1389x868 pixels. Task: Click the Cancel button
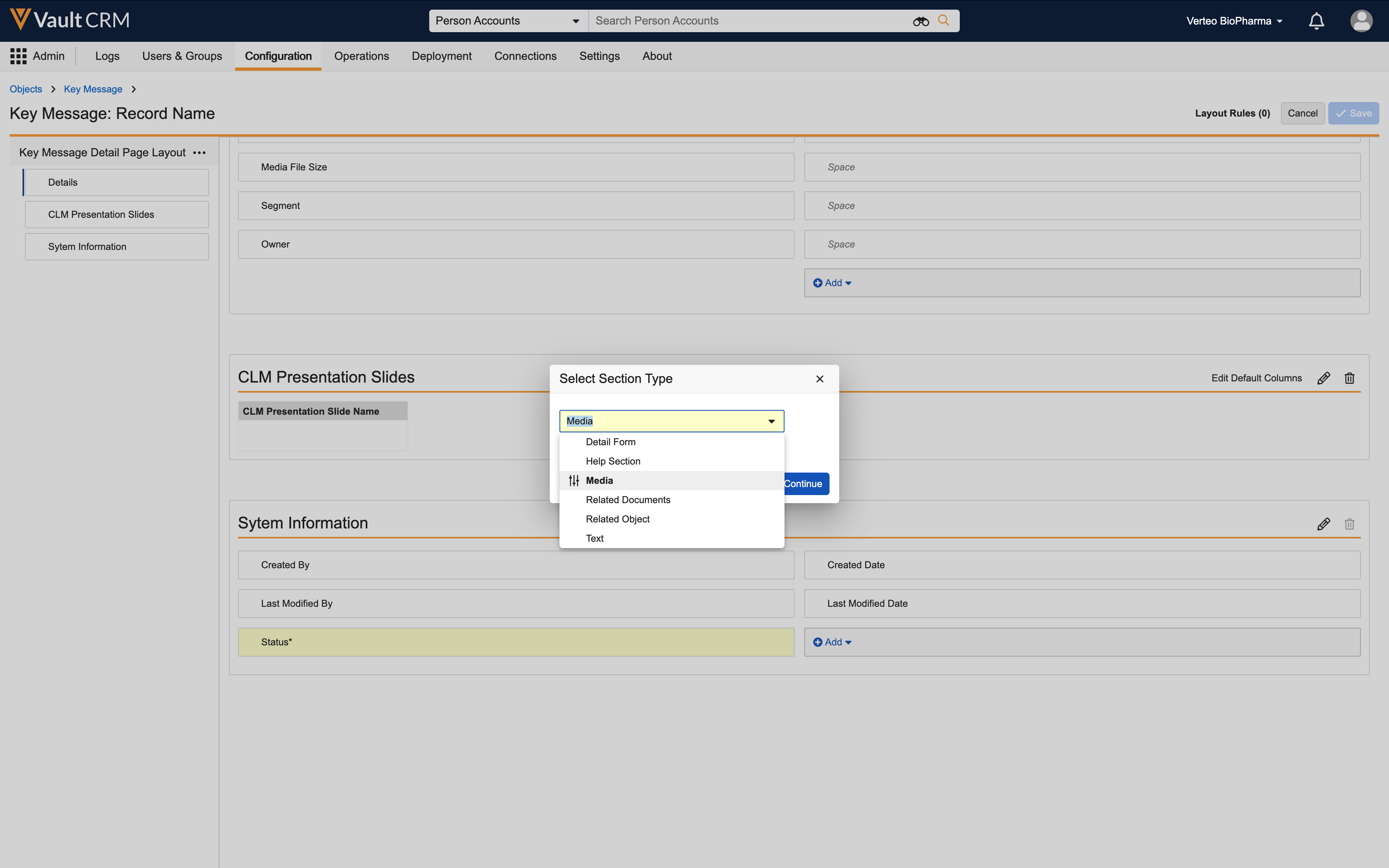[x=1302, y=114]
